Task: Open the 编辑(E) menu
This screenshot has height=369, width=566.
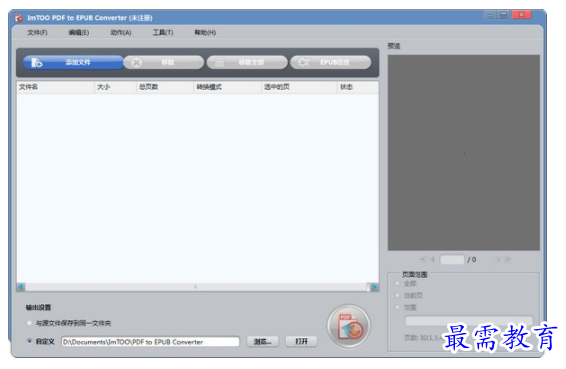Action: pyautogui.click(x=79, y=32)
